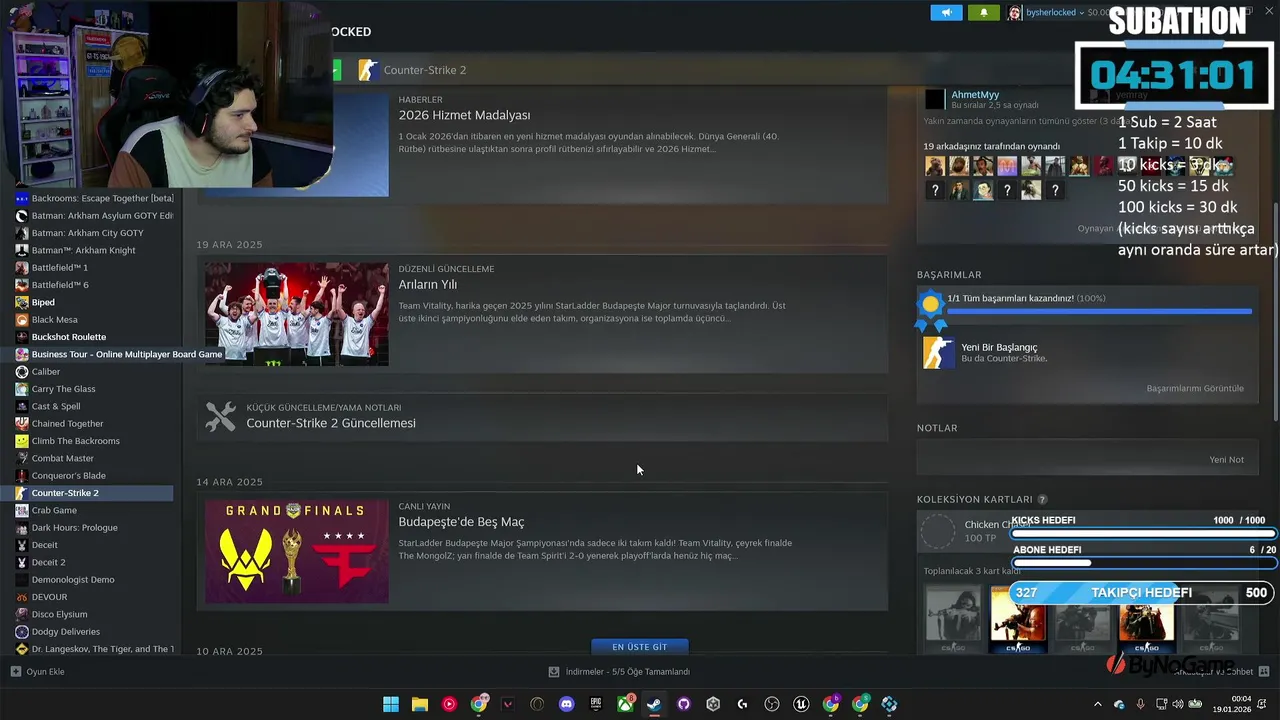Open the green notification bell
The width and height of the screenshot is (1280, 720).
pyautogui.click(x=984, y=13)
